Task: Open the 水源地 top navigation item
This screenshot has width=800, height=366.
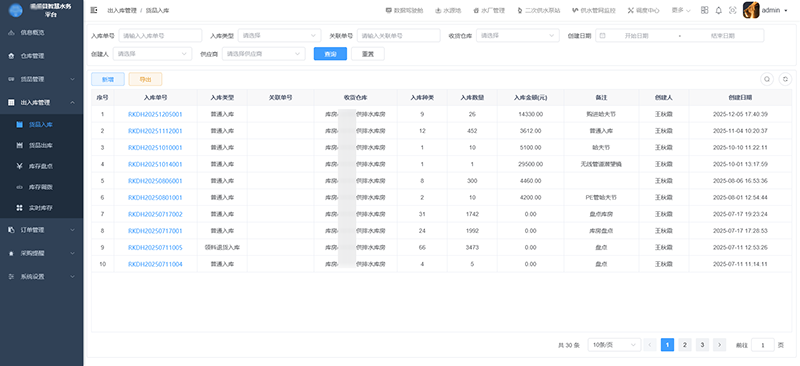Action: [x=448, y=10]
